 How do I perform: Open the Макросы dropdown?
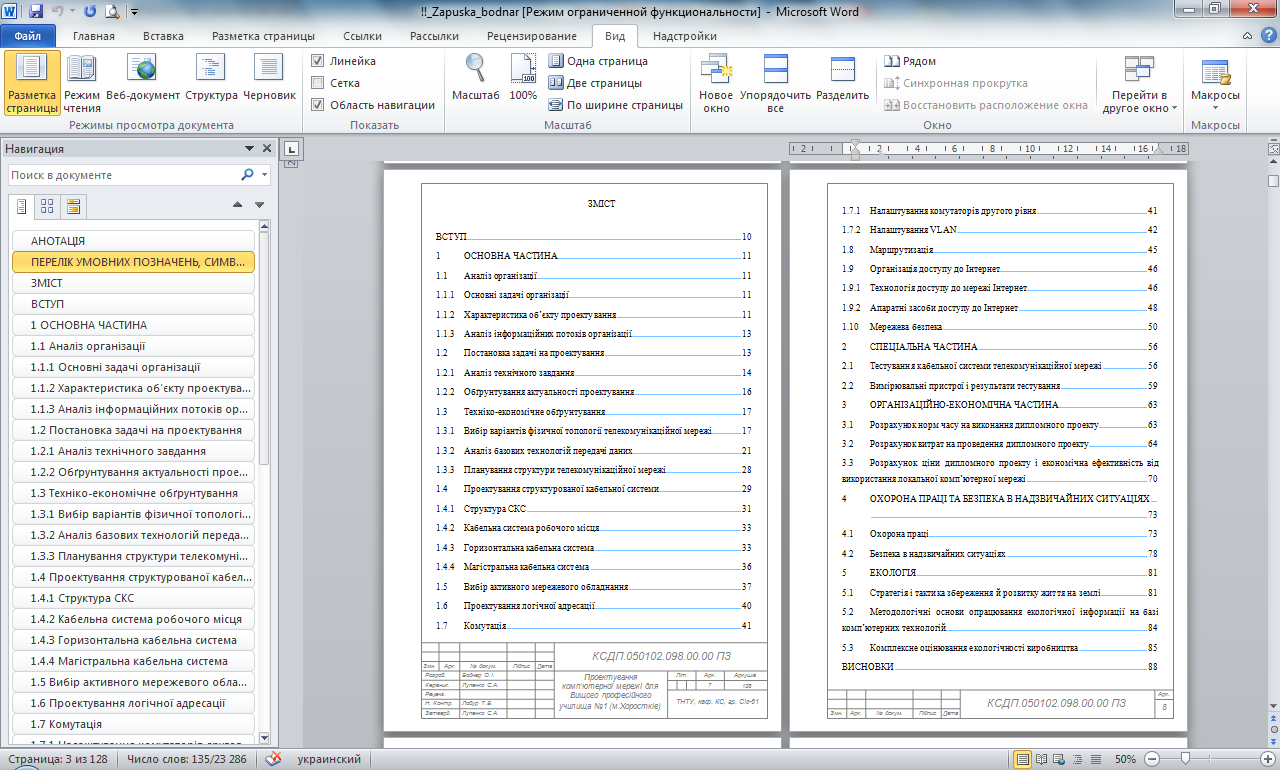click(x=1215, y=83)
